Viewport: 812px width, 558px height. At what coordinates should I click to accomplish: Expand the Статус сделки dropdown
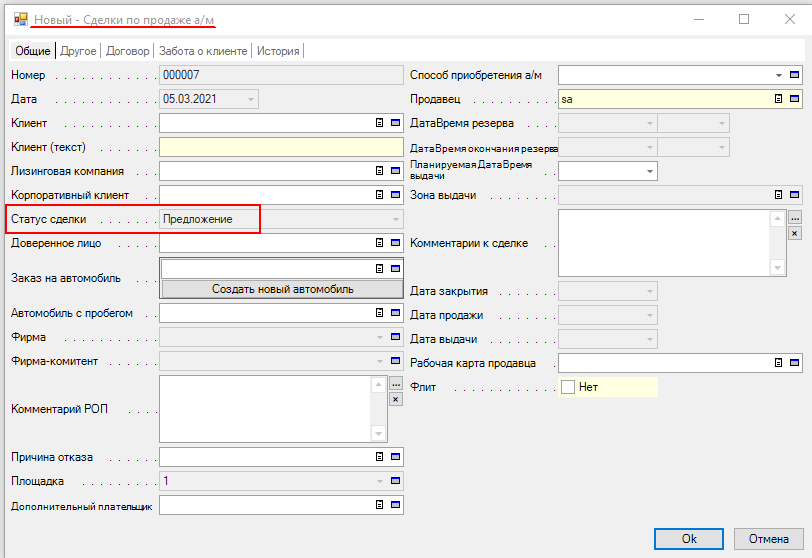tap(396, 219)
